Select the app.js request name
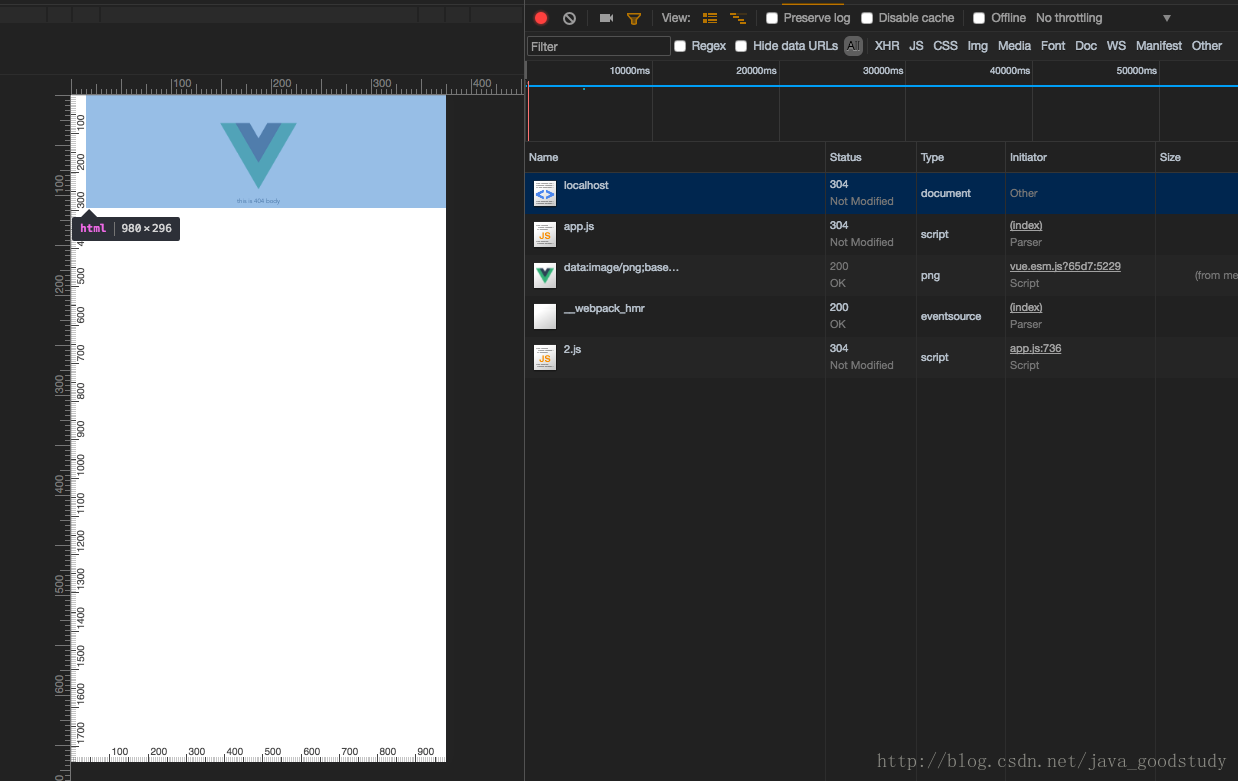This screenshot has height=781, width=1238. (579, 227)
